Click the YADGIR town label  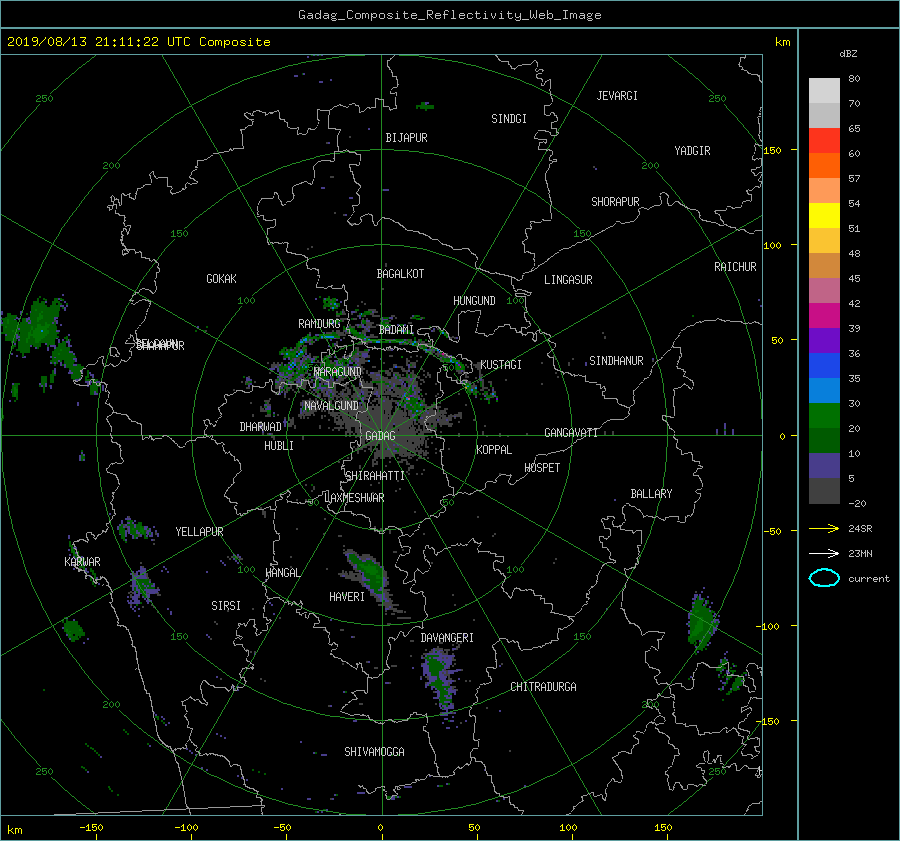point(692,151)
